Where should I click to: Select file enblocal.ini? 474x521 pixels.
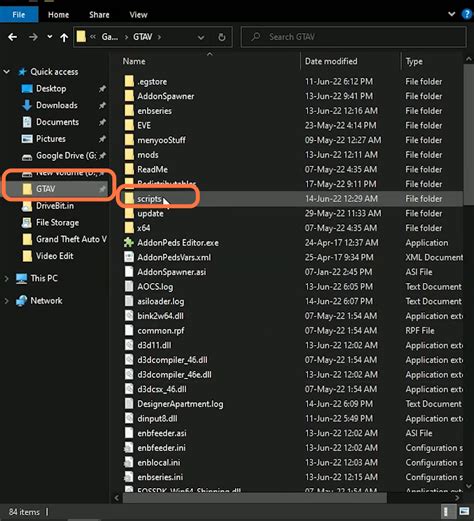tap(159, 463)
